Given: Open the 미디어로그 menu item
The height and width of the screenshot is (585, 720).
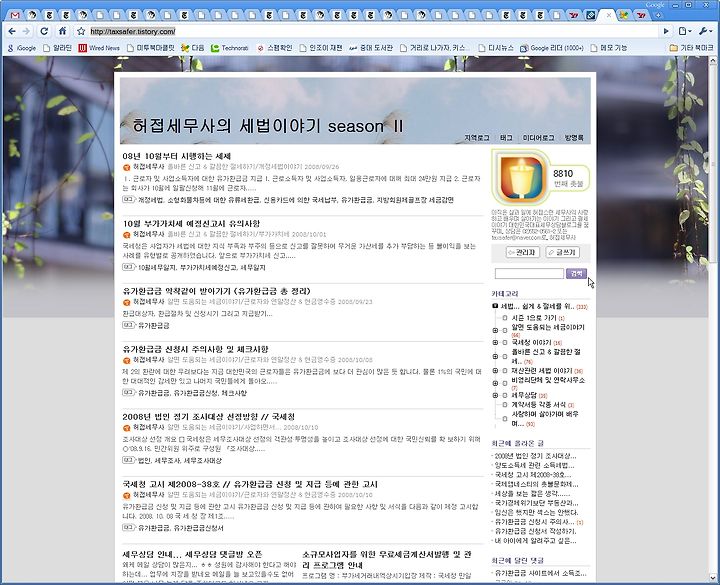Looking at the screenshot, I should [538, 138].
